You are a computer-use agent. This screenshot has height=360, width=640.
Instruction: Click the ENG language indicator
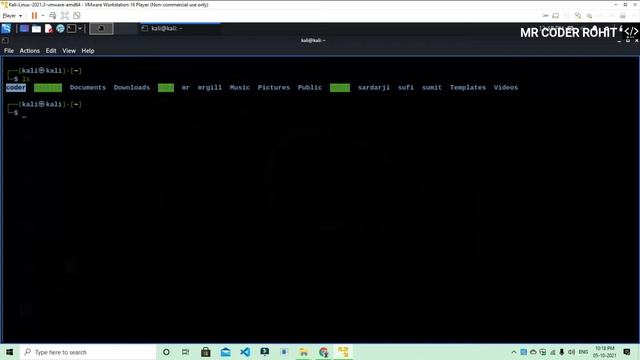[583, 352]
